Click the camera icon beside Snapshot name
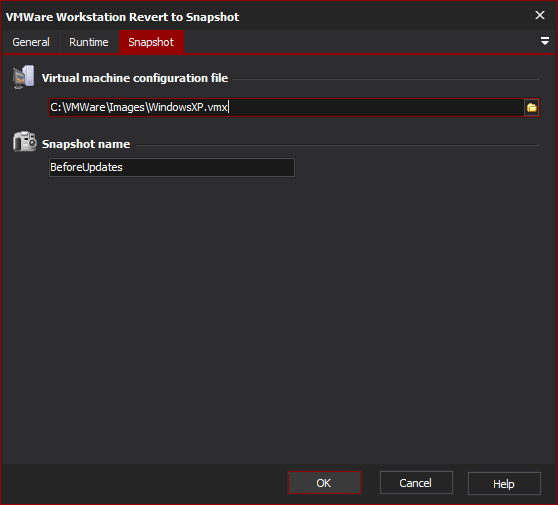 tap(24, 141)
